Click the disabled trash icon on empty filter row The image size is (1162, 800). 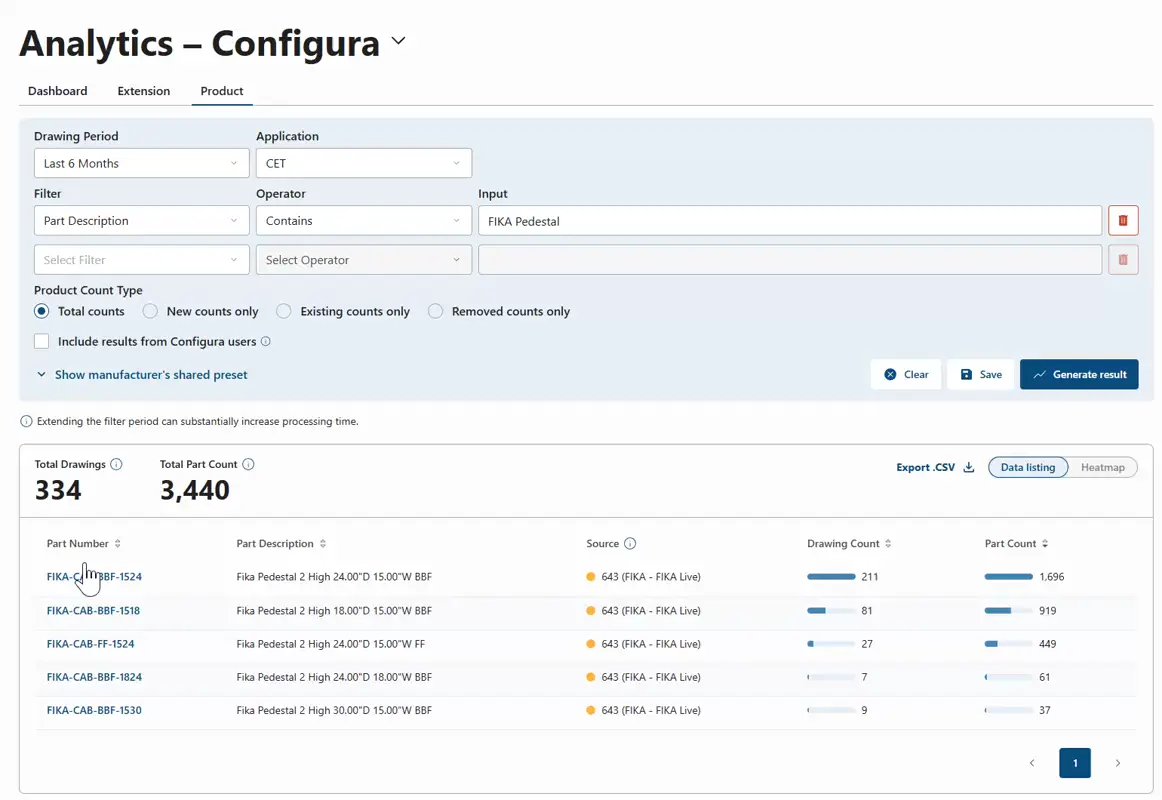point(1123,260)
